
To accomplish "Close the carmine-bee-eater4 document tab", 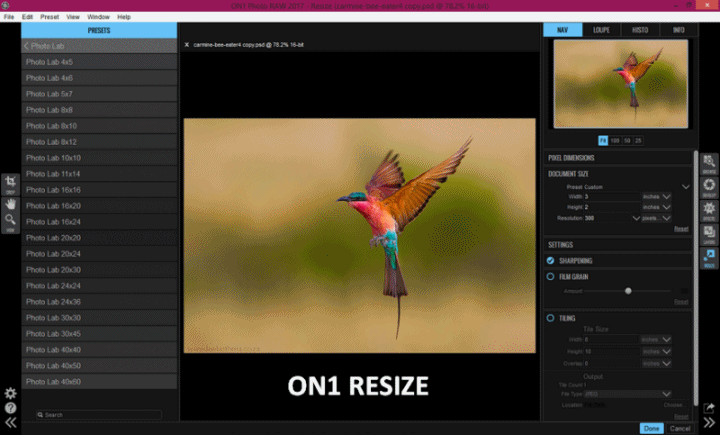I will coord(186,45).
